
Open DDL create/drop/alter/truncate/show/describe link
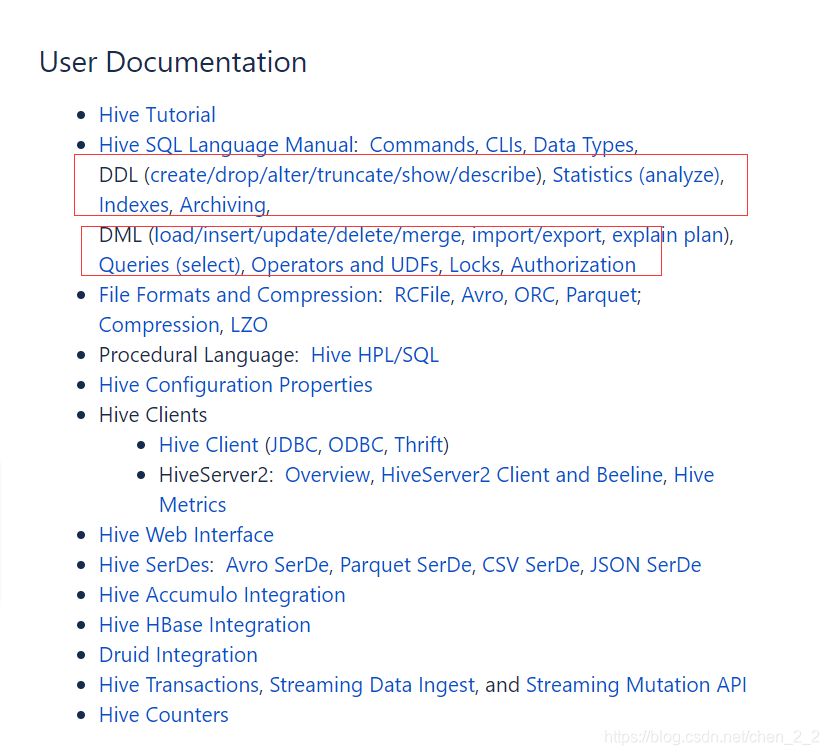(x=343, y=175)
